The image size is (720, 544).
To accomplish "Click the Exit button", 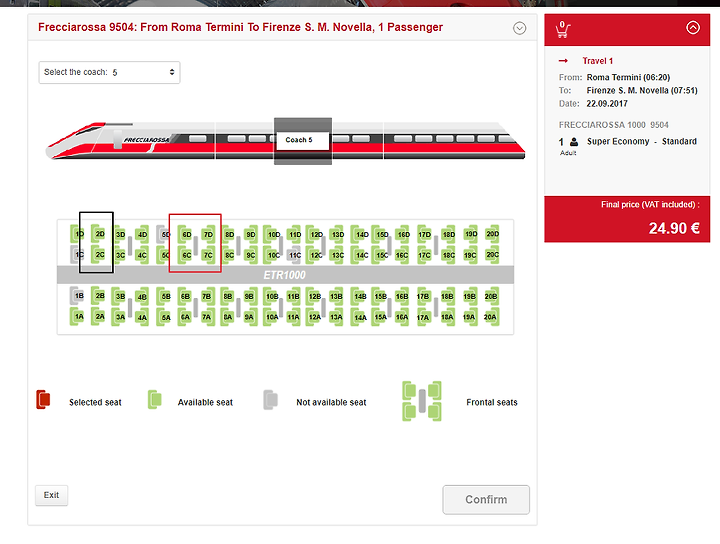I will (x=51, y=495).
